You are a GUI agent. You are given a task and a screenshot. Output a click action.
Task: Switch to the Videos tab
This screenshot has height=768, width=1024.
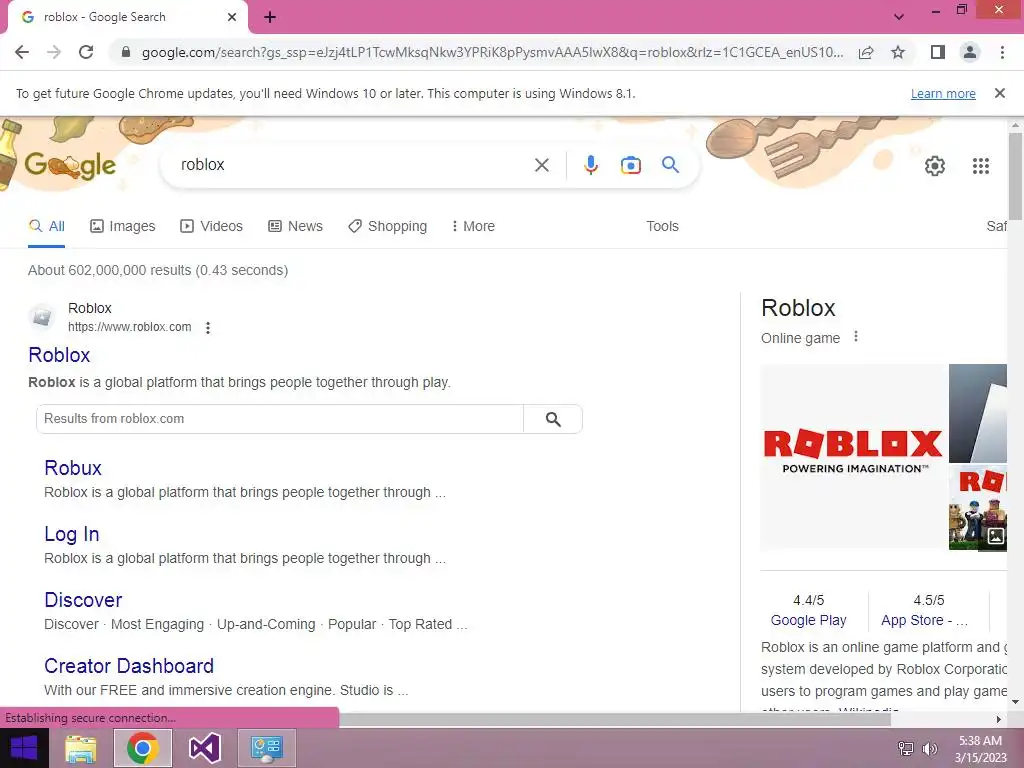pos(212,226)
